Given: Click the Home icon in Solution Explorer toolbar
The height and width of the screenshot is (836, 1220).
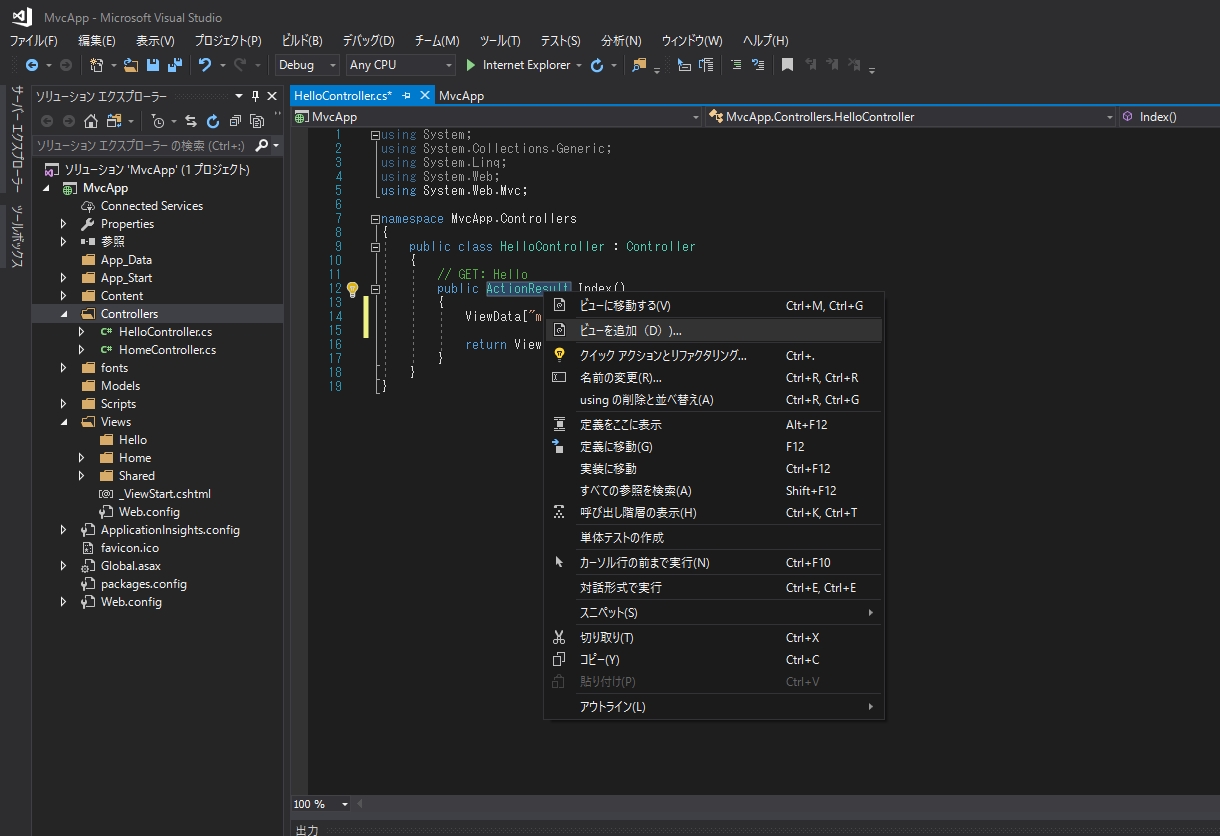Looking at the screenshot, I should (x=91, y=120).
